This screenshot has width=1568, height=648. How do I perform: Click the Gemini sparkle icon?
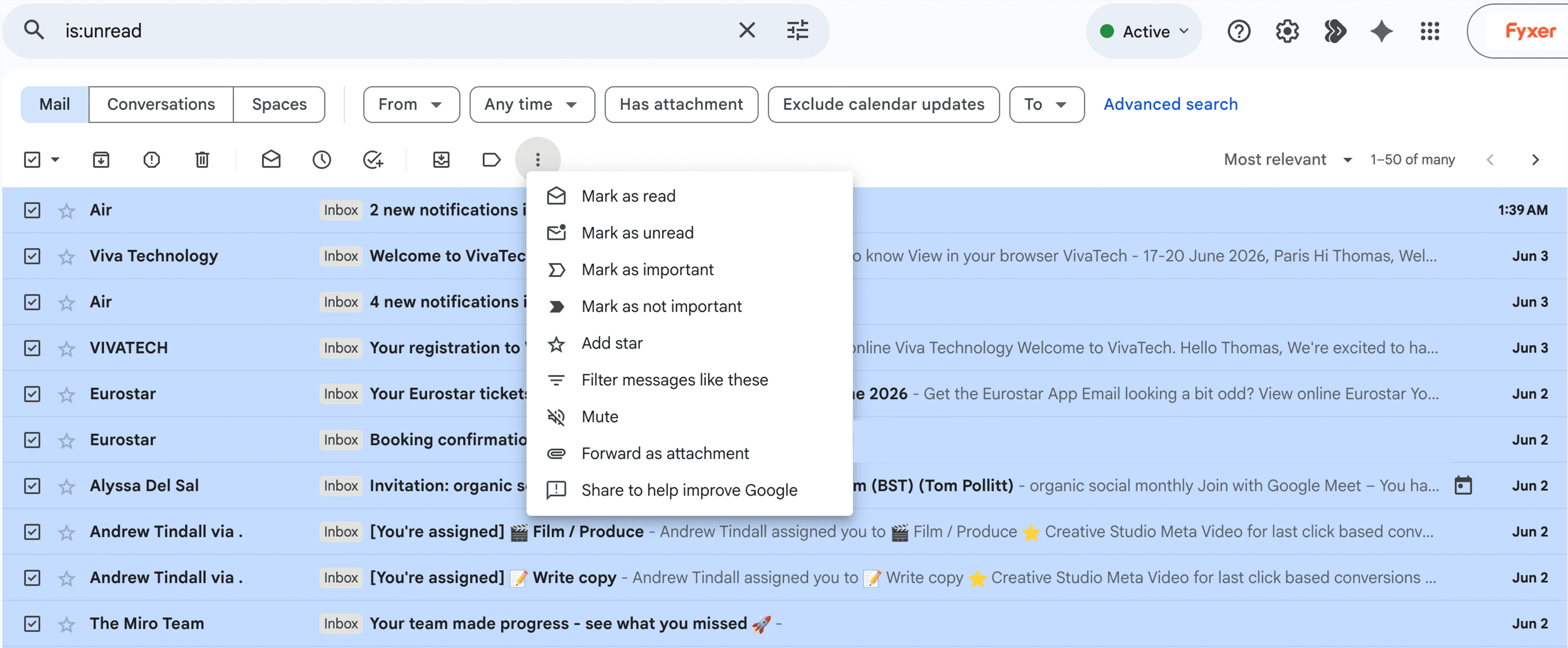[1381, 31]
